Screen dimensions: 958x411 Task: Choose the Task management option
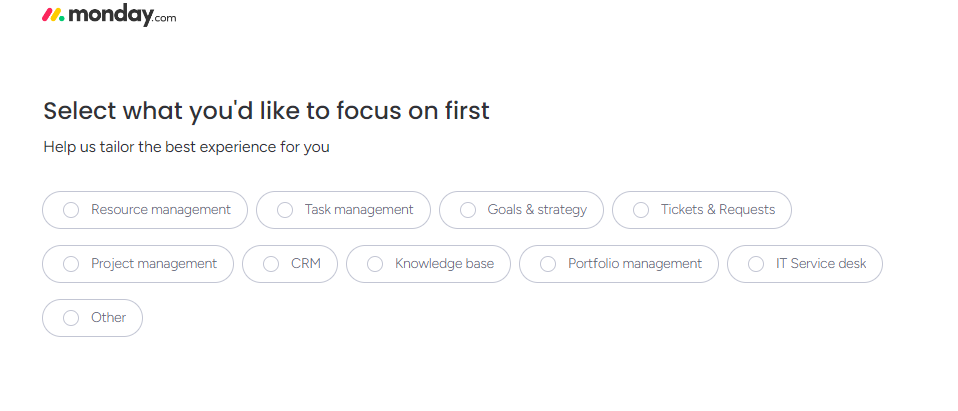tap(285, 210)
